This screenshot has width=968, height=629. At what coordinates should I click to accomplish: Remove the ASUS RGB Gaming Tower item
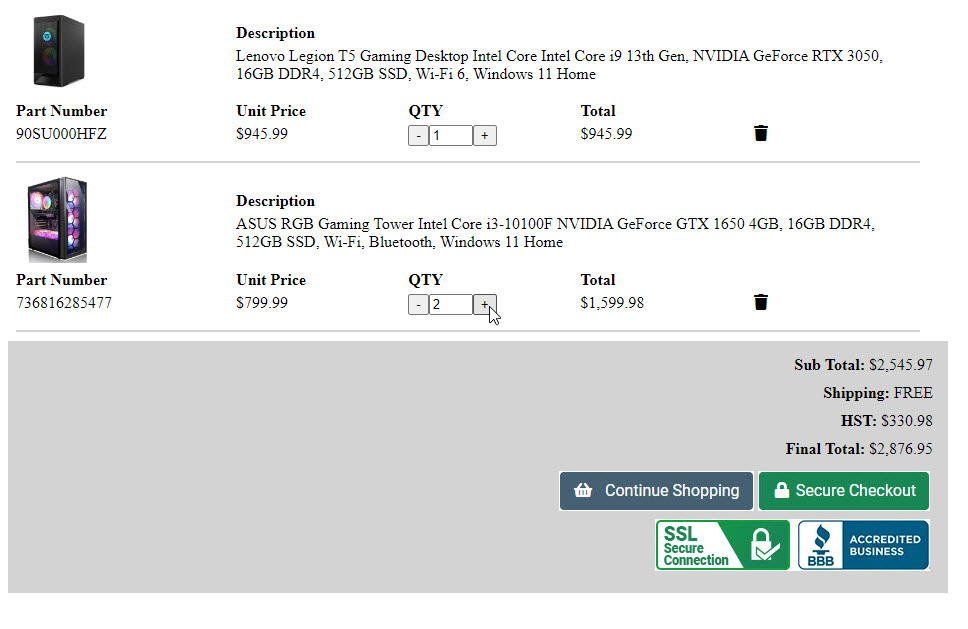pos(761,302)
